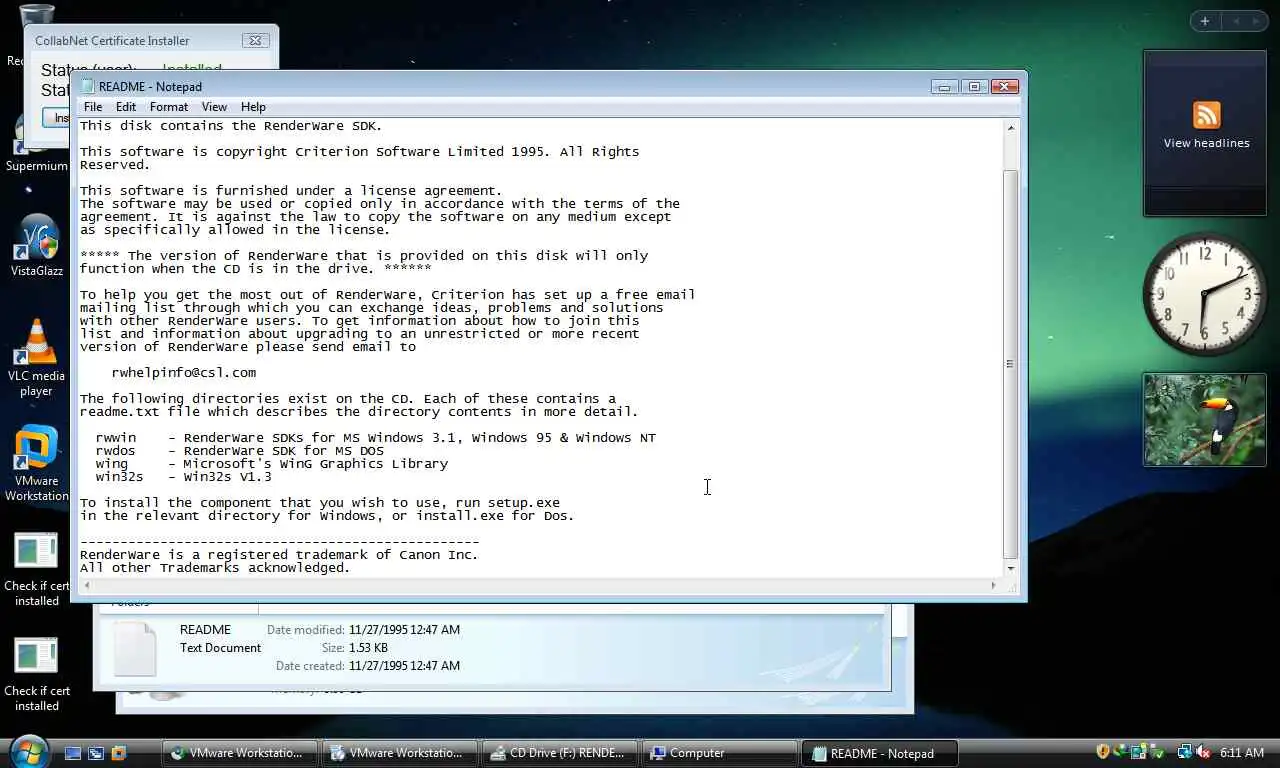Click the VMware windows tray icon

click(x=1139, y=752)
